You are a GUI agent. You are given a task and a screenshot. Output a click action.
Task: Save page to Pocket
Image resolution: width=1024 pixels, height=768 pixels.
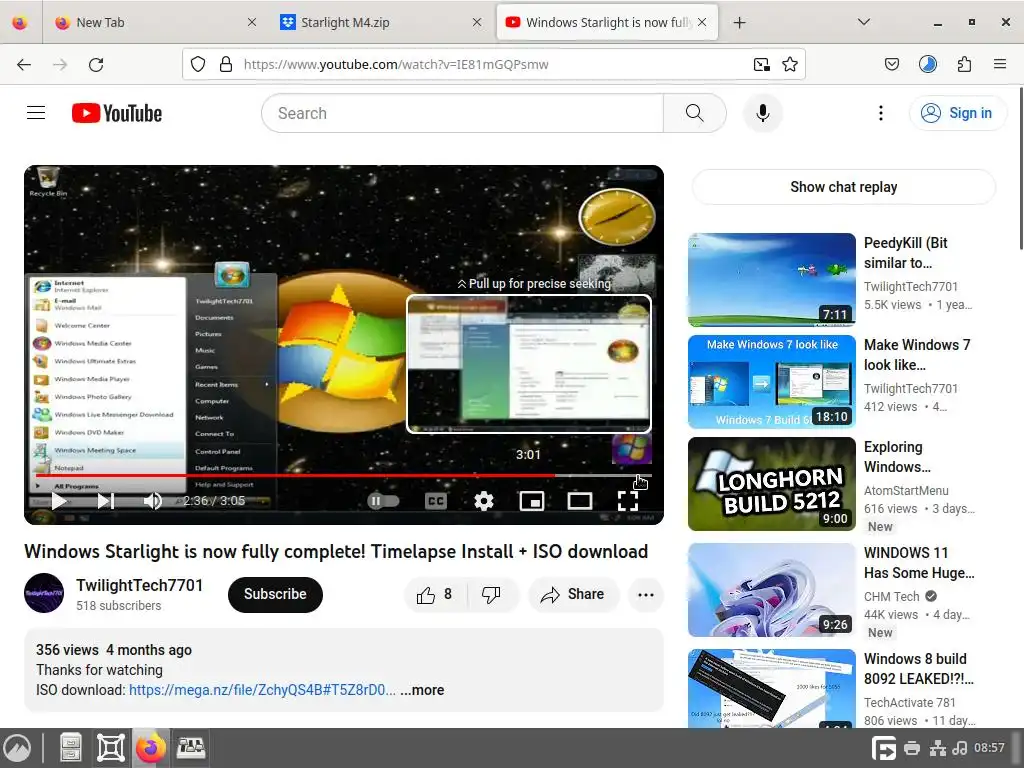891,64
